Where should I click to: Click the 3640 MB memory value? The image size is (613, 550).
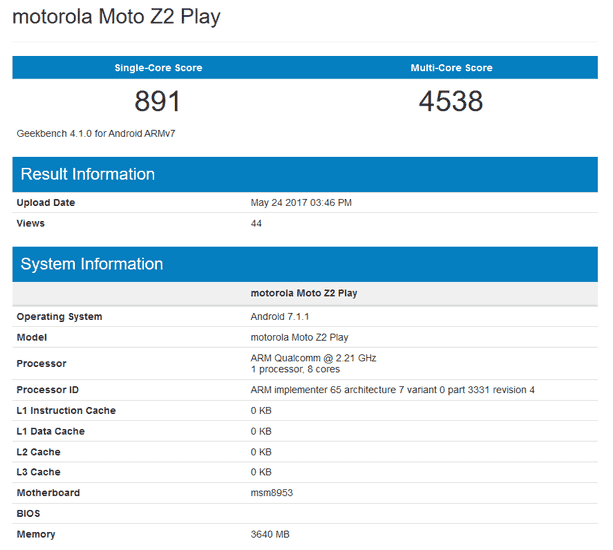coord(272,534)
